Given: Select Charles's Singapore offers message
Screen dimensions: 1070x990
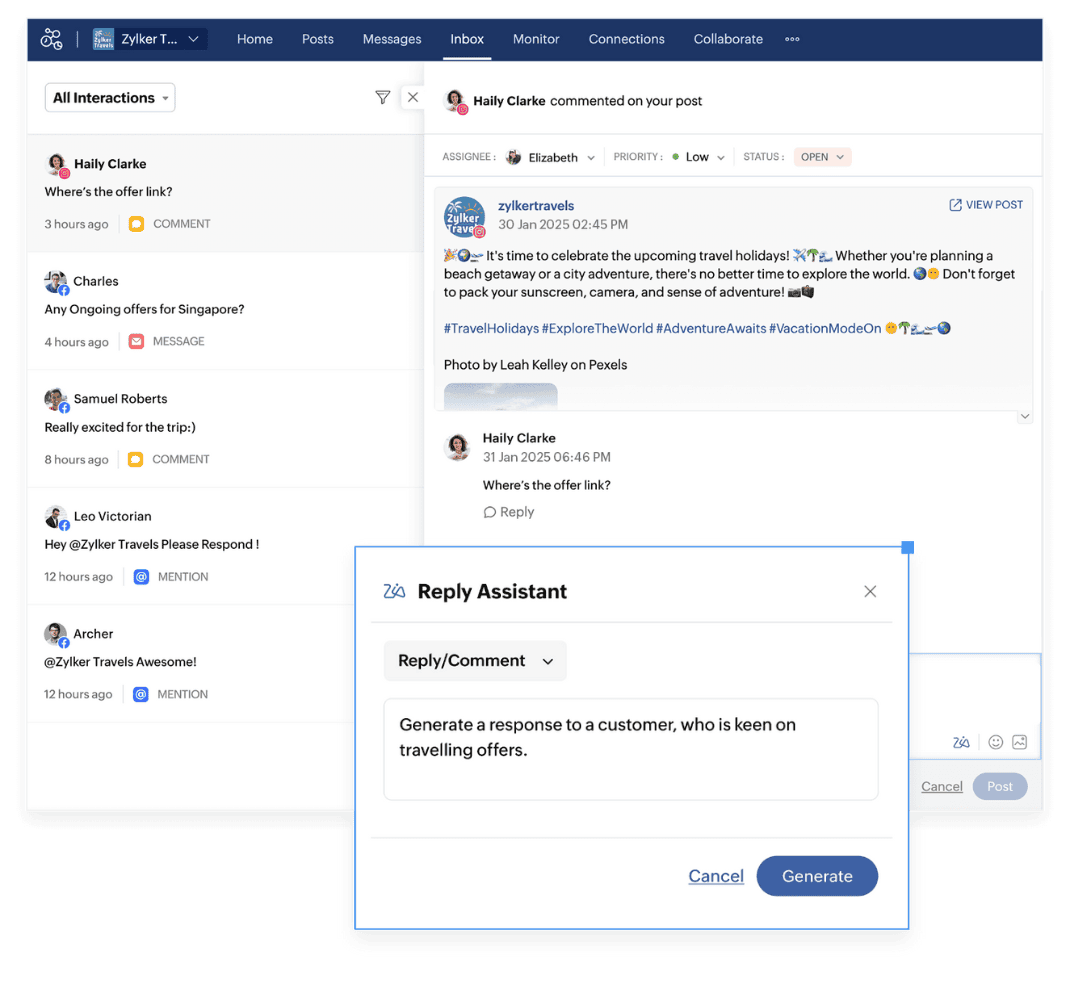Looking at the screenshot, I should click(x=144, y=309).
